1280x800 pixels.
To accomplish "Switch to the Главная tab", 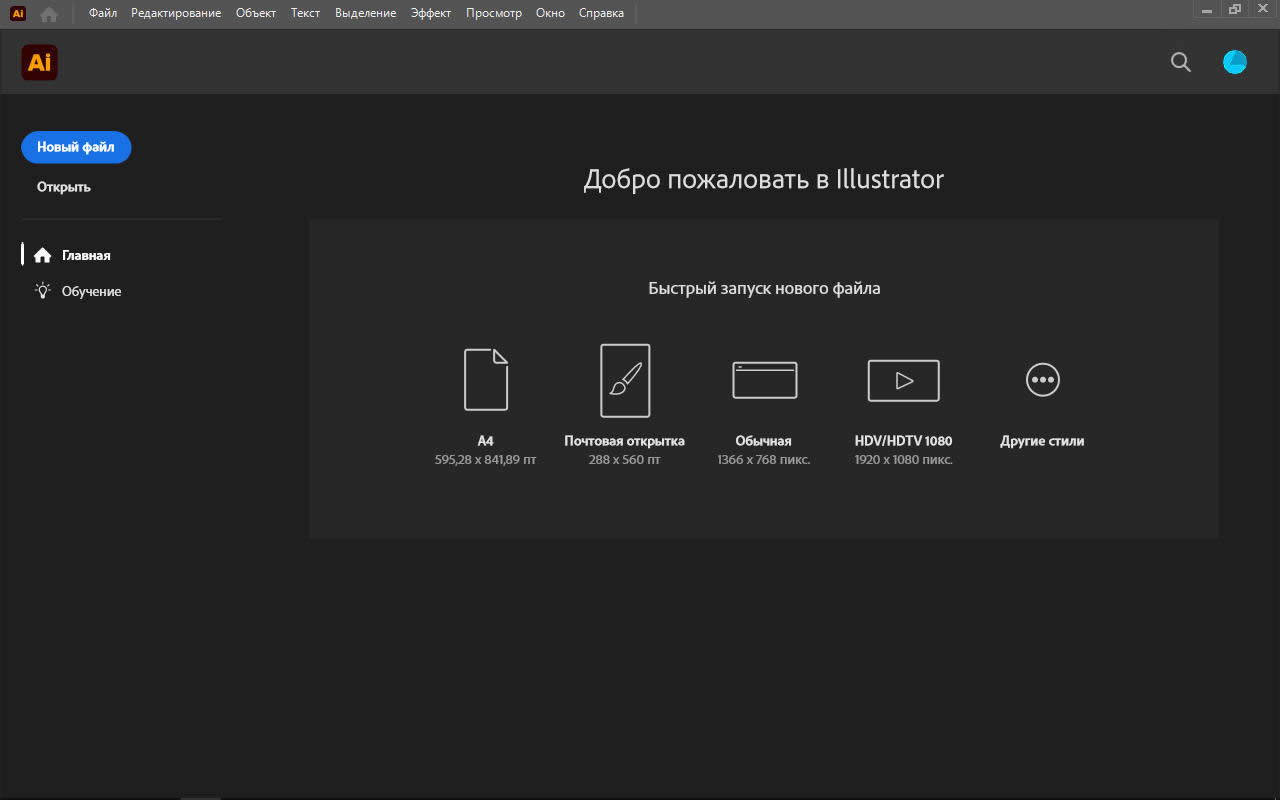I will coord(85,255).
